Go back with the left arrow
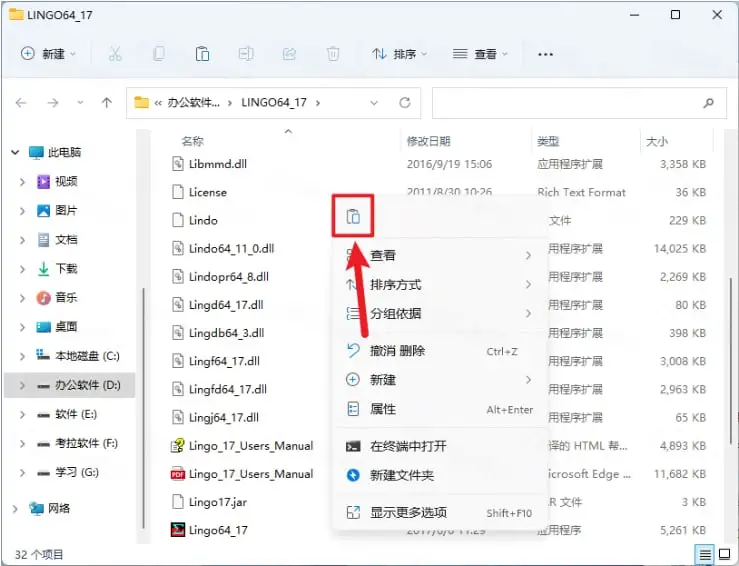The height and width of the screenshot is (566, 739). click(21, 103)
